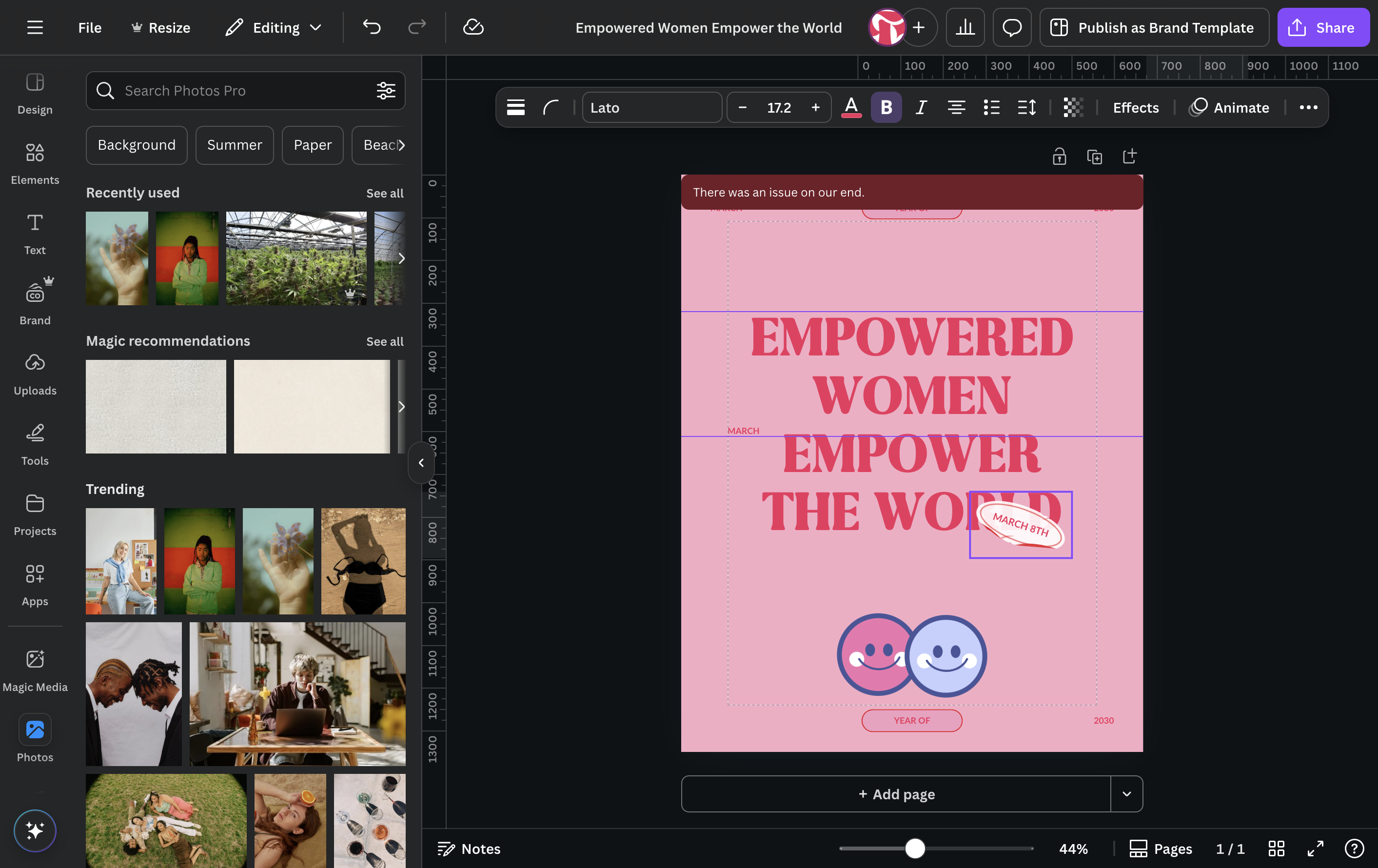This screenshot has height=868, width=1378.
Task: Expand the Editing mode dropdown
Action: pyautogui.click(x=274, y=27)
